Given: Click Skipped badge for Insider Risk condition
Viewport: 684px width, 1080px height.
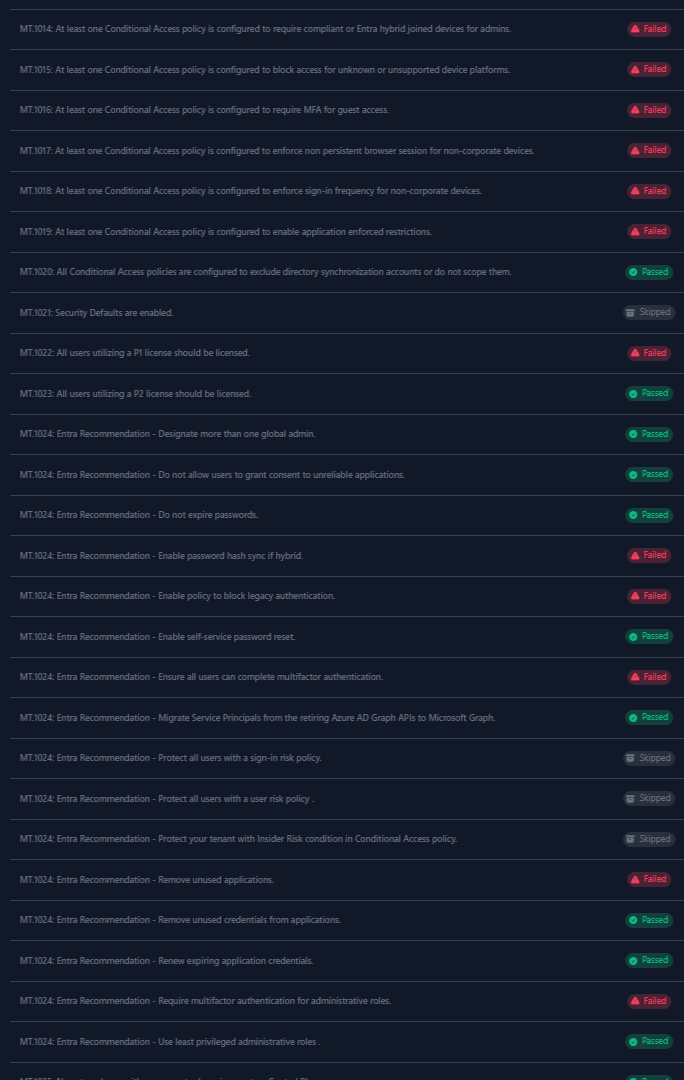Looking at the screenshot, I should coord(649,839).
